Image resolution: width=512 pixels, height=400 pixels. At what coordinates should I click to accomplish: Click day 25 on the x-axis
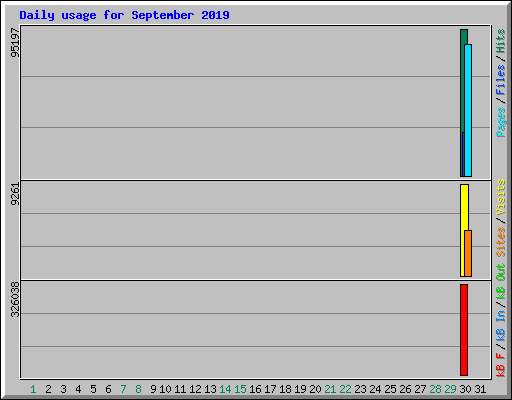click(x=390, y=389)
